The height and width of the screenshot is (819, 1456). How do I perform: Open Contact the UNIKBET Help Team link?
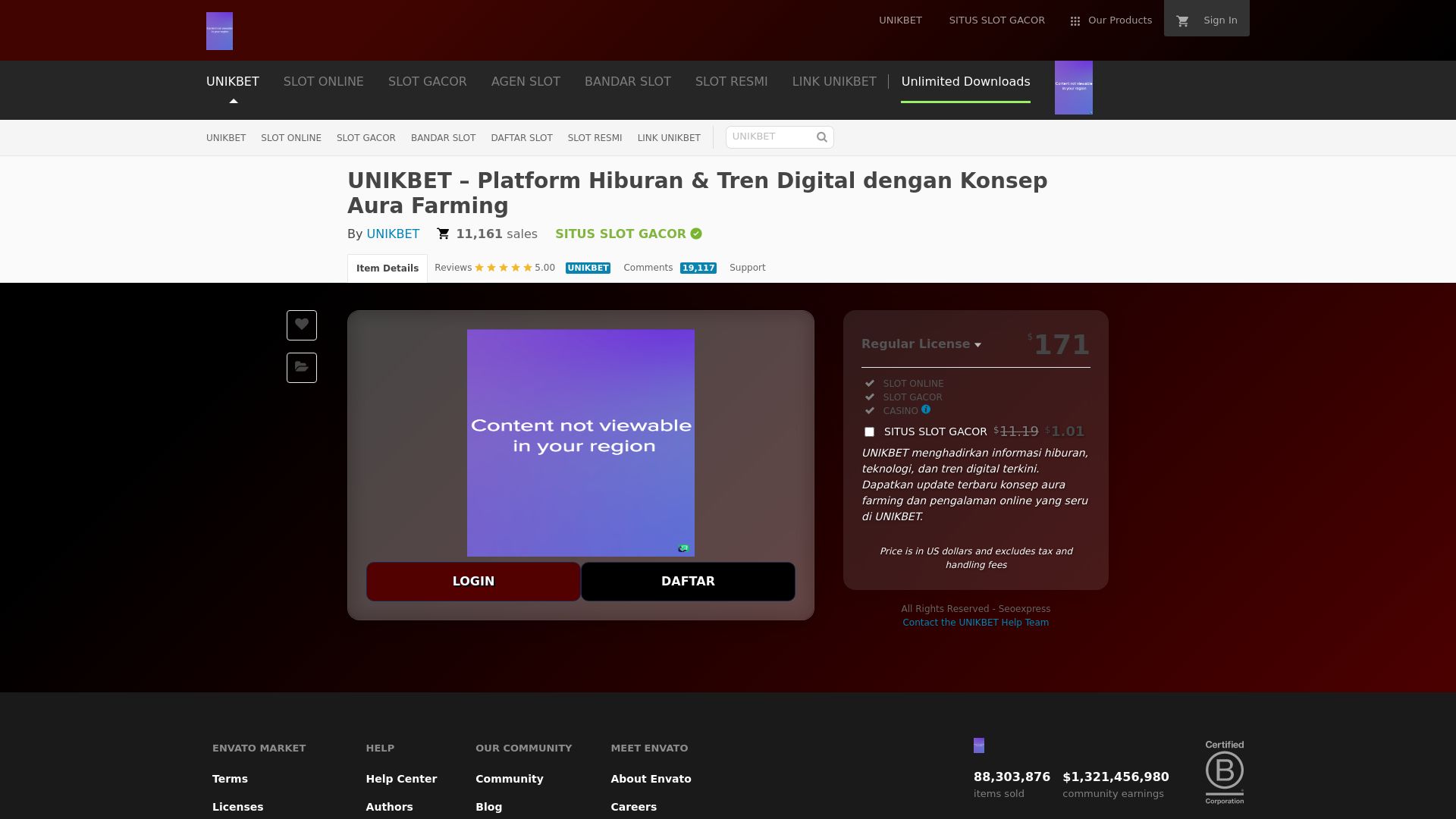(x=975, y=623)
